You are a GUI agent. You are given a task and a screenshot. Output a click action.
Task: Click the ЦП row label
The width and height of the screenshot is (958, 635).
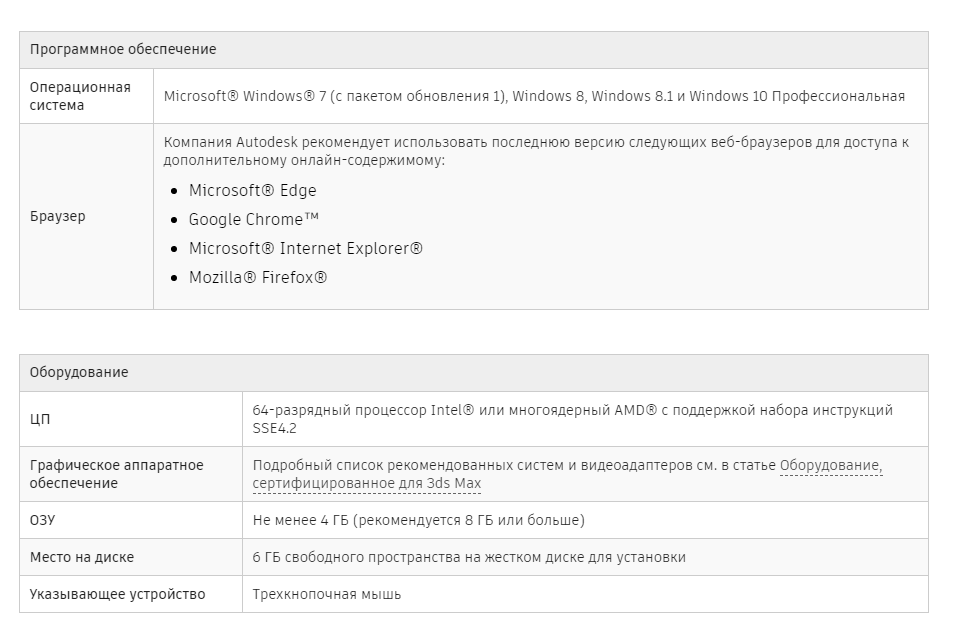(x=40, y=419)
